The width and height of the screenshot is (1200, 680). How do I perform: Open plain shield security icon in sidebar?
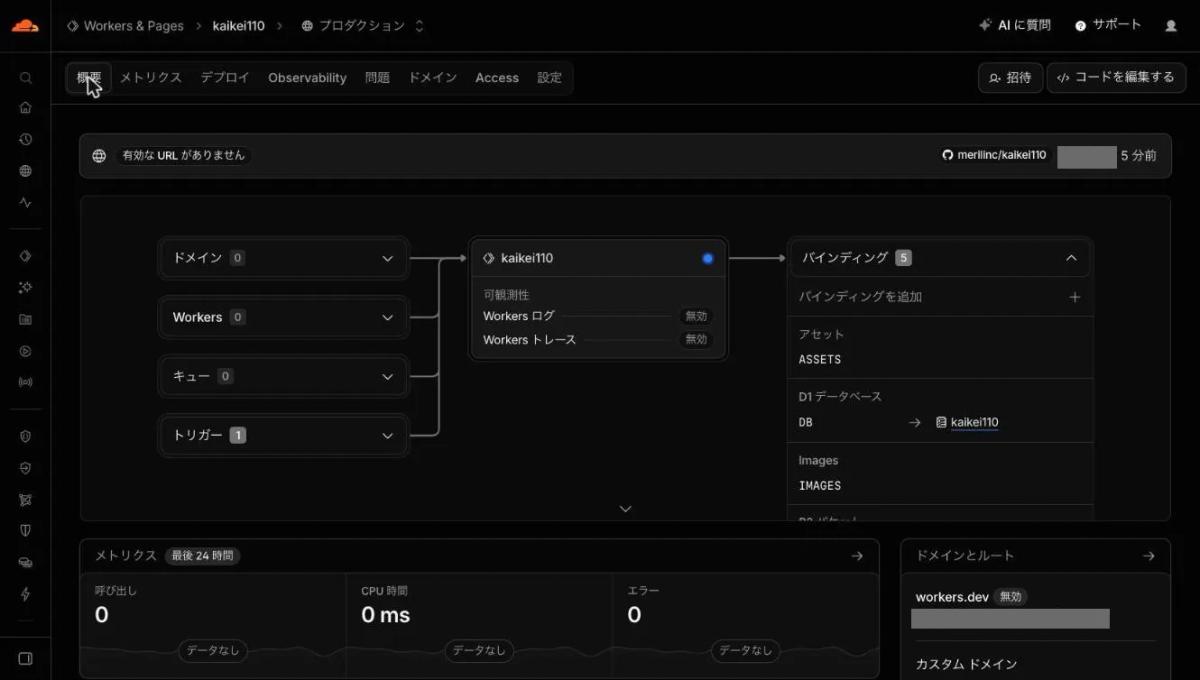pos(26,531)
